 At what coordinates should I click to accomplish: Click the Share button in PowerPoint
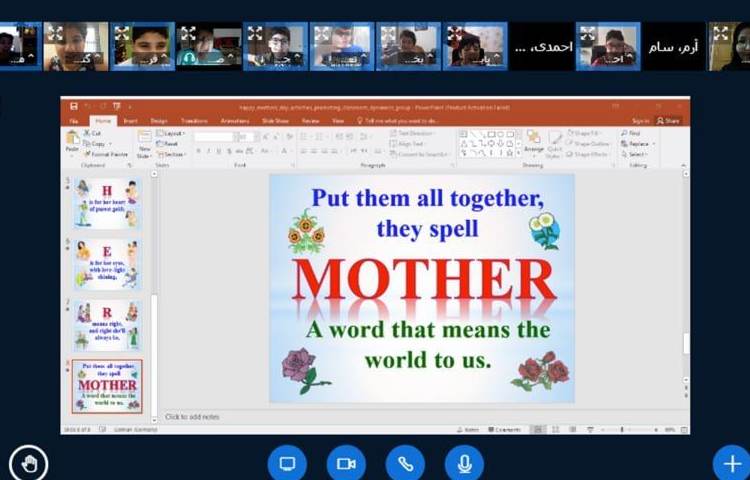pyautogui.click(x=668, y=120)
